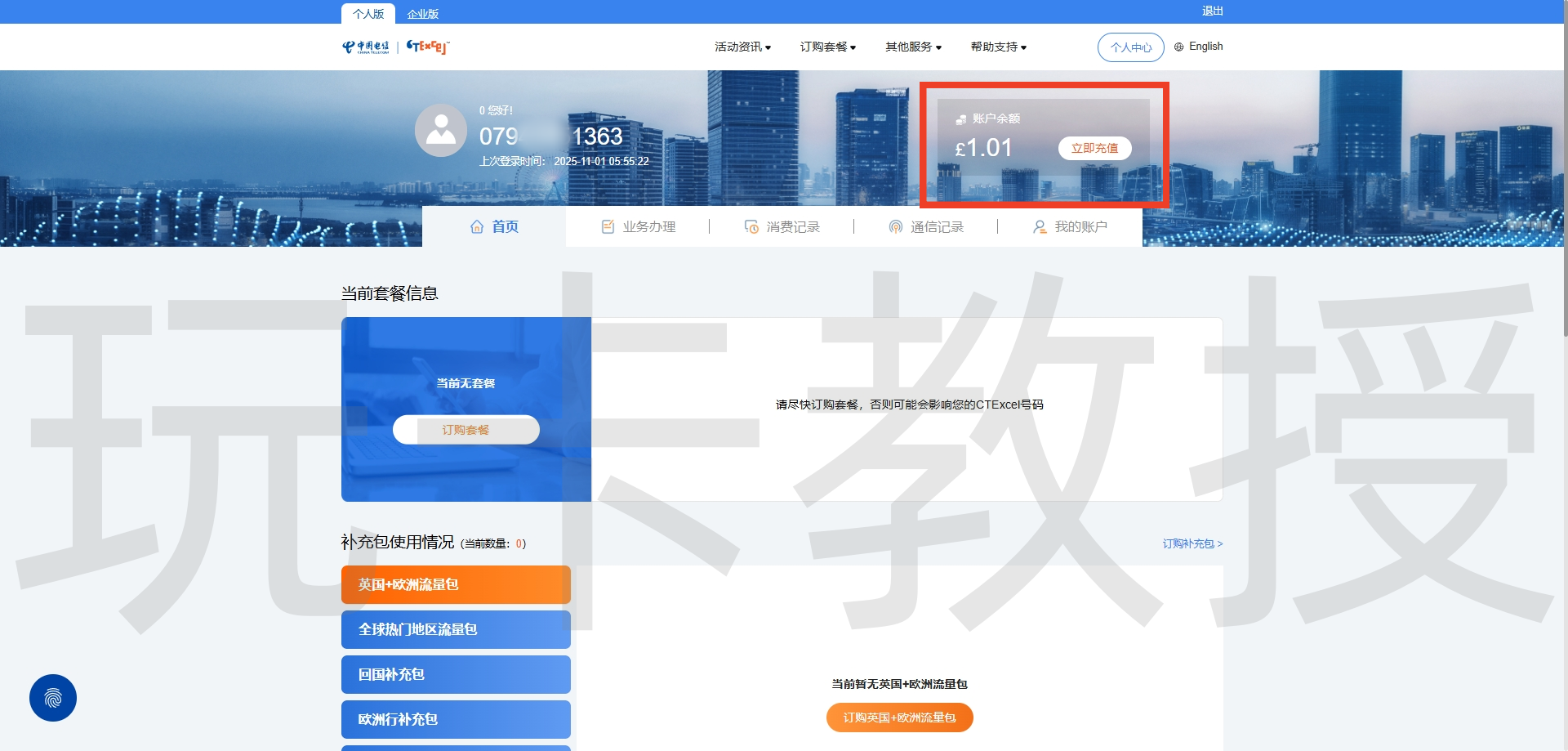Open the 活动资讯 dropdown menu

click(x=742, y=47)
